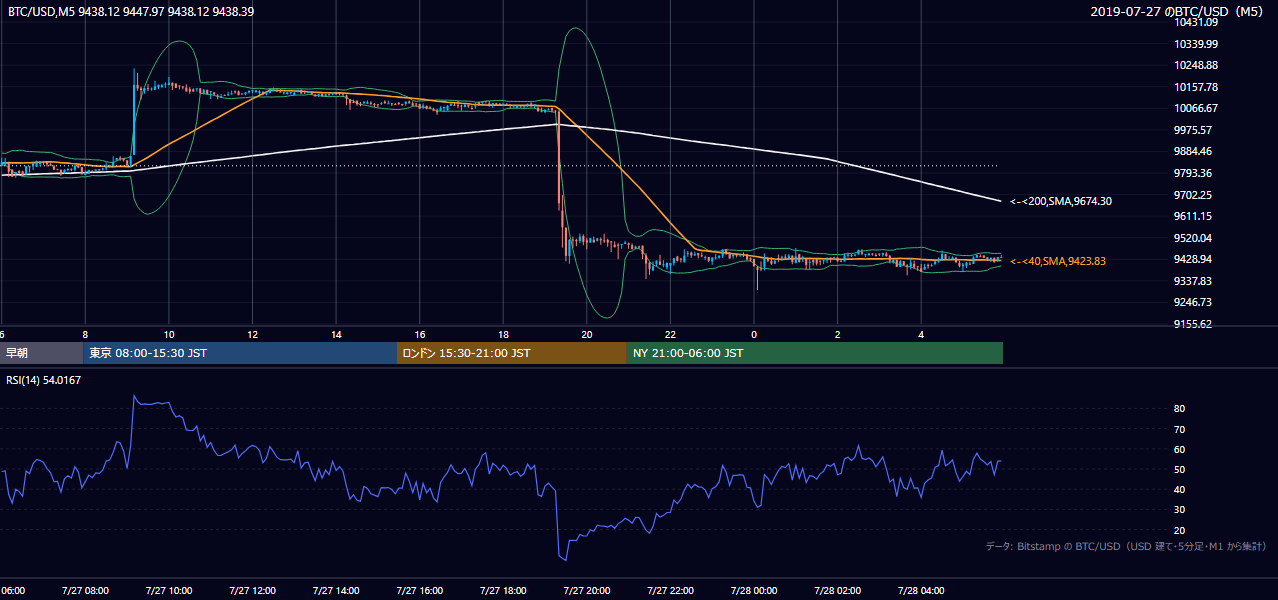Viewport: 1278px width, 600px height.
Task: Click bottom time label 7/27 10:00
Action: tap(168, 590)
